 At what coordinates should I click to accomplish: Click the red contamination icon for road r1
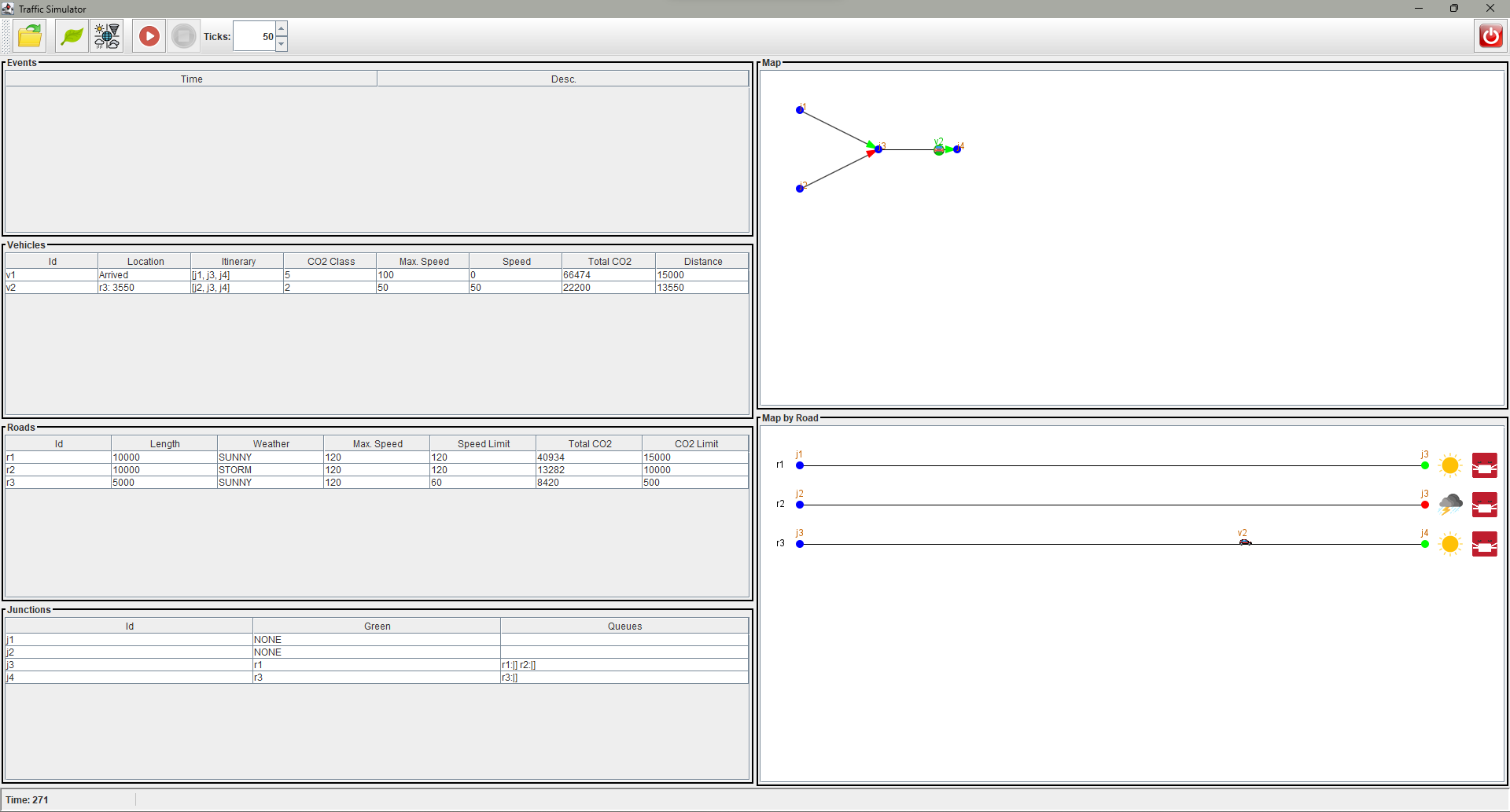(1485, 465)
